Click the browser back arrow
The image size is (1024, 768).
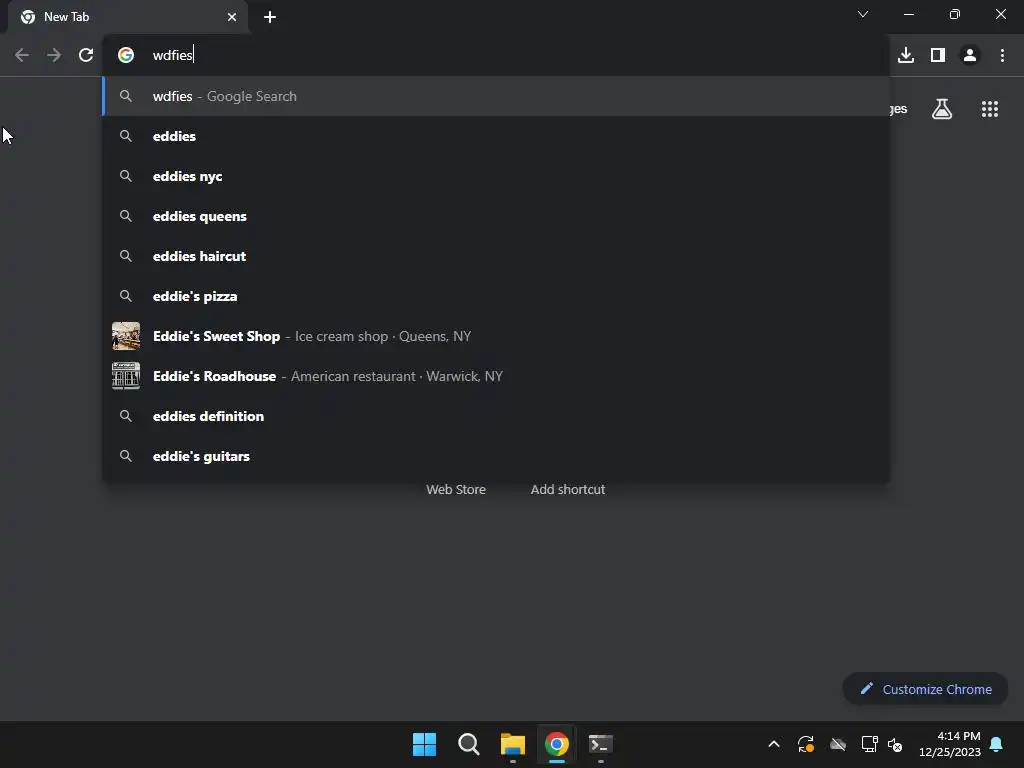(22, 56)
